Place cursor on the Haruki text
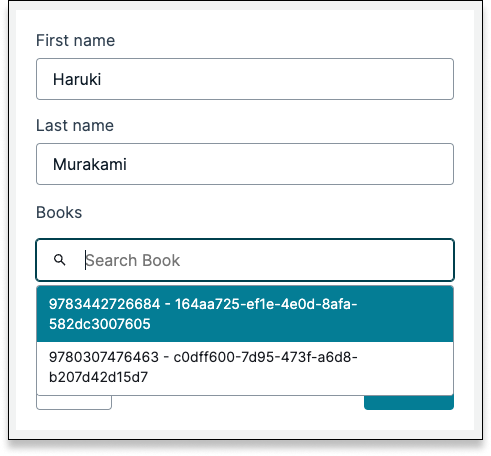 (x=77, y=79)
